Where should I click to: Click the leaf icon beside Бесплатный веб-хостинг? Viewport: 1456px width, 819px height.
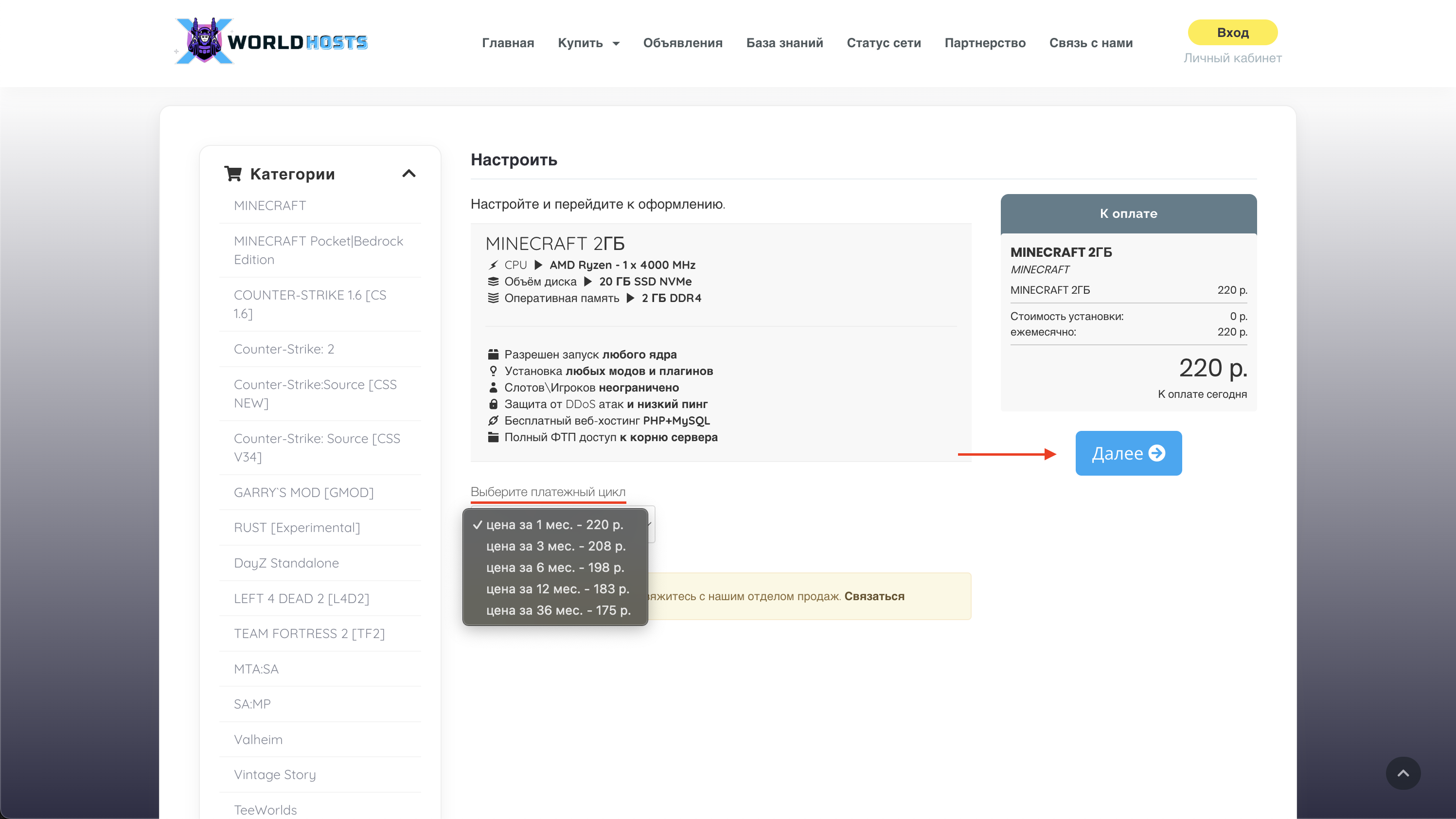tap(493, 421)
